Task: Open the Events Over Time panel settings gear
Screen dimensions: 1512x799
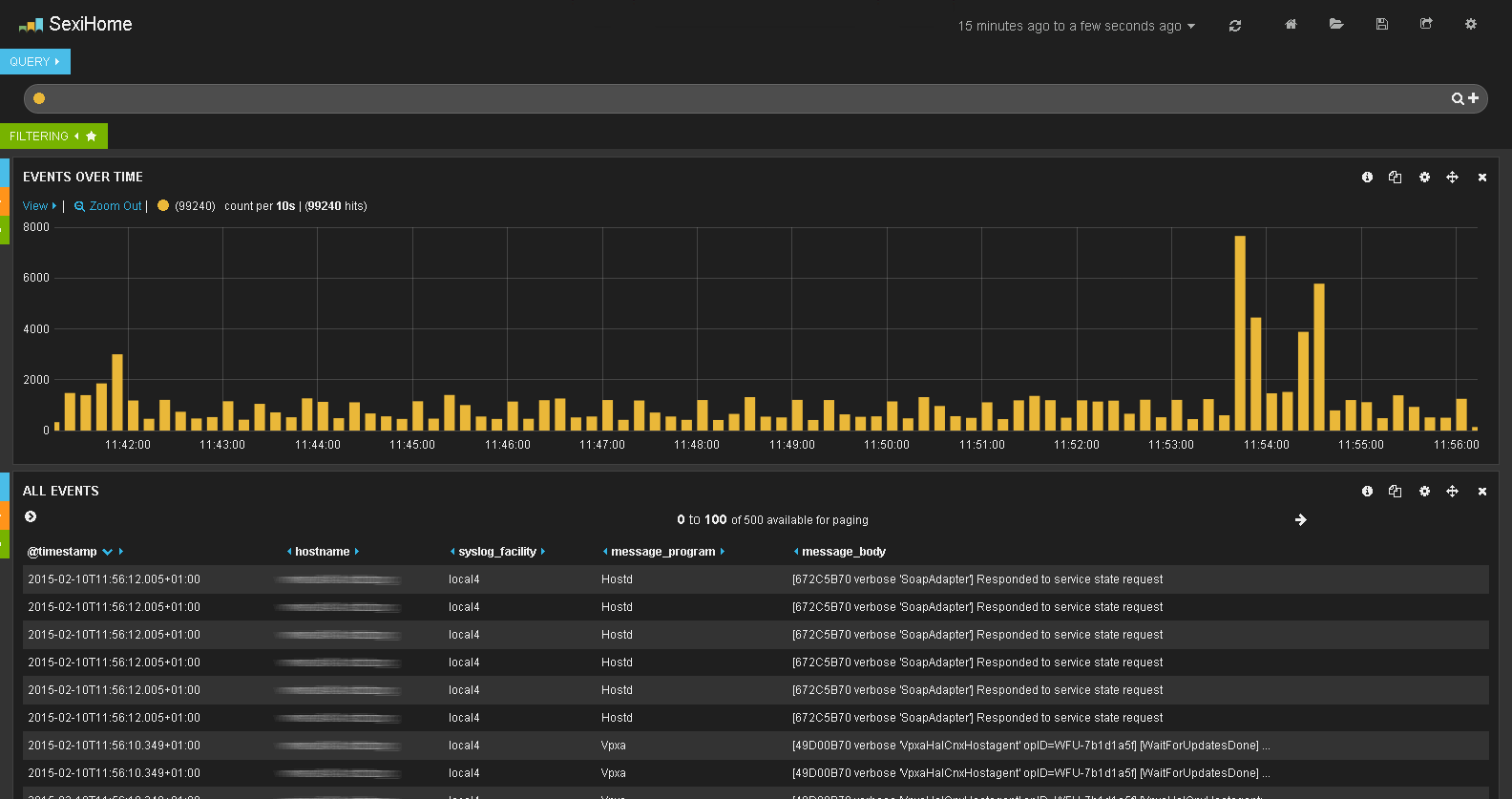Action: [x=1424, y=178]
